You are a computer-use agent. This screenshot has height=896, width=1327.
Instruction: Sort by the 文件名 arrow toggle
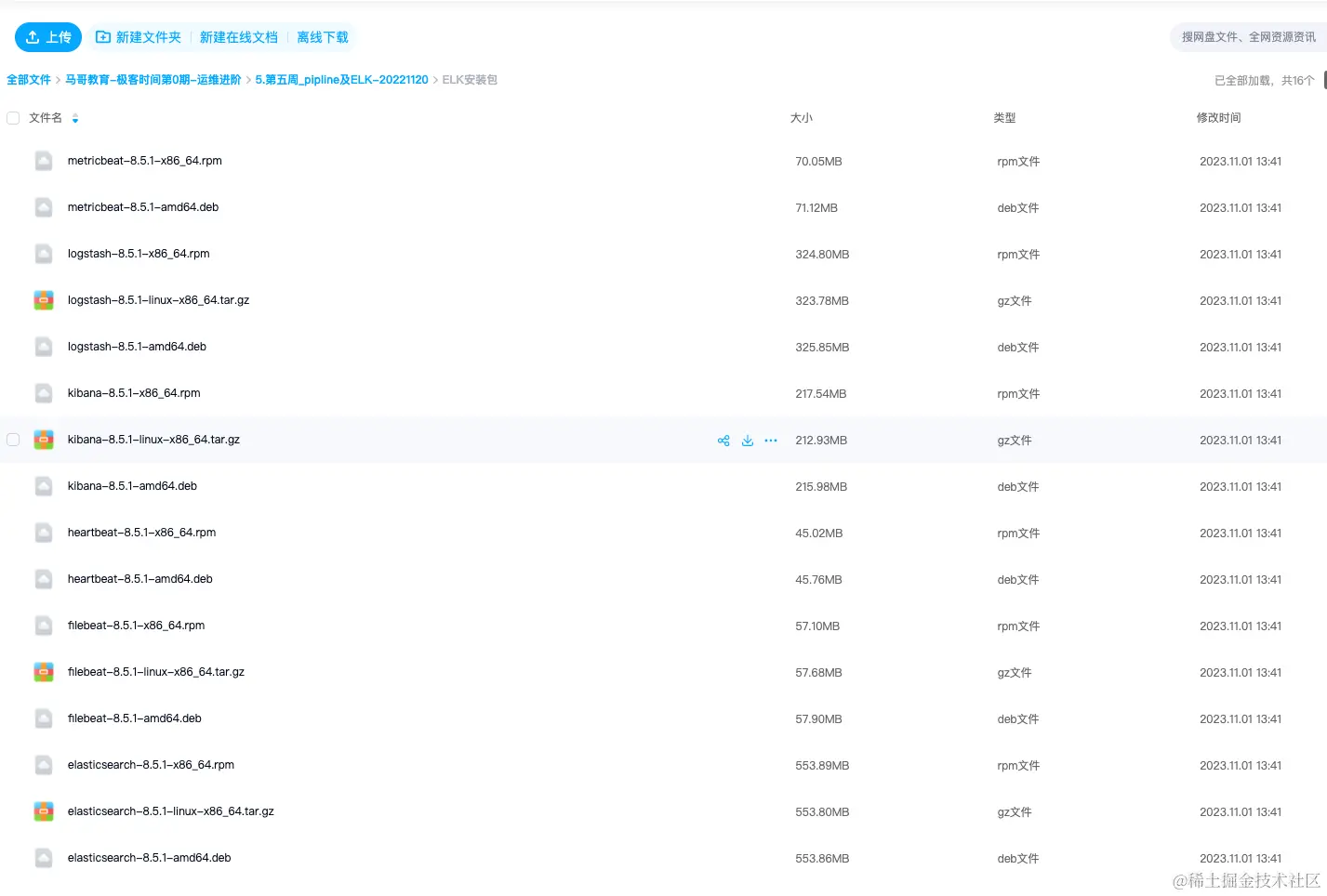click(75, 119)
